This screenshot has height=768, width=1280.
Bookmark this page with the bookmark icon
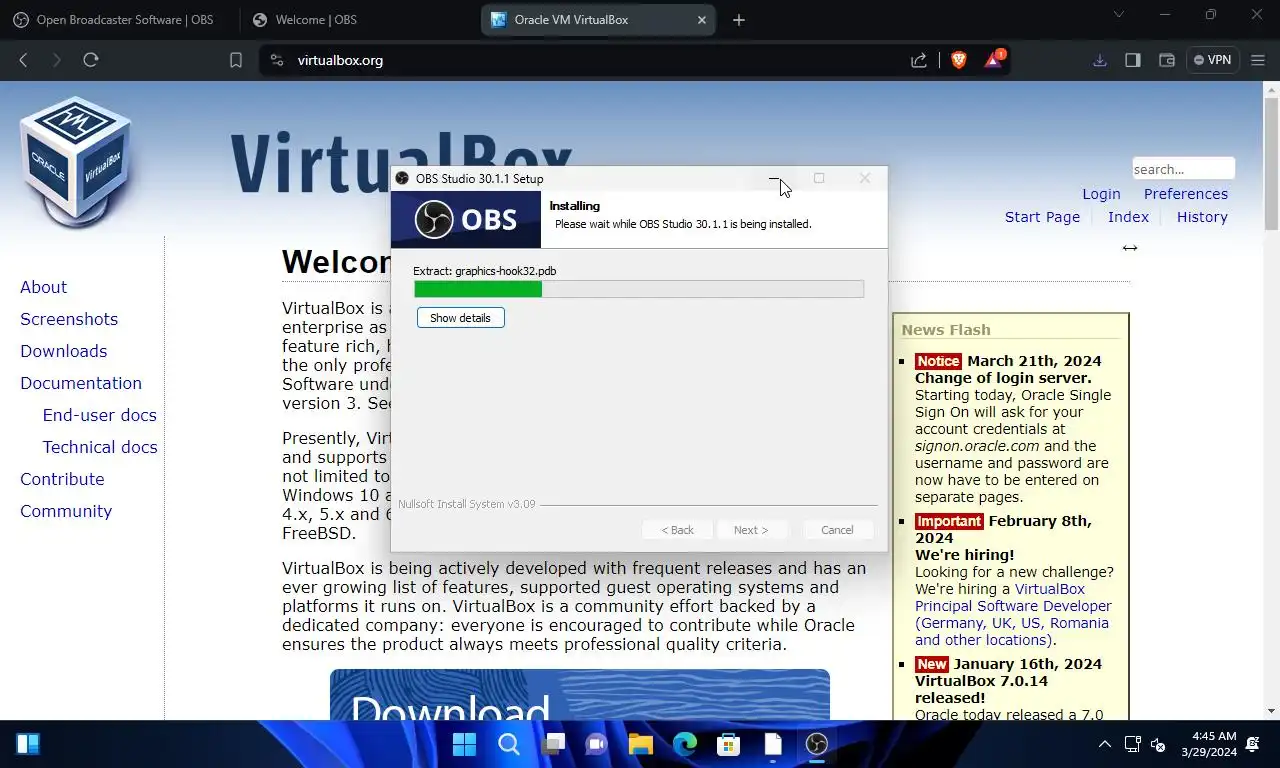point(236,60)
